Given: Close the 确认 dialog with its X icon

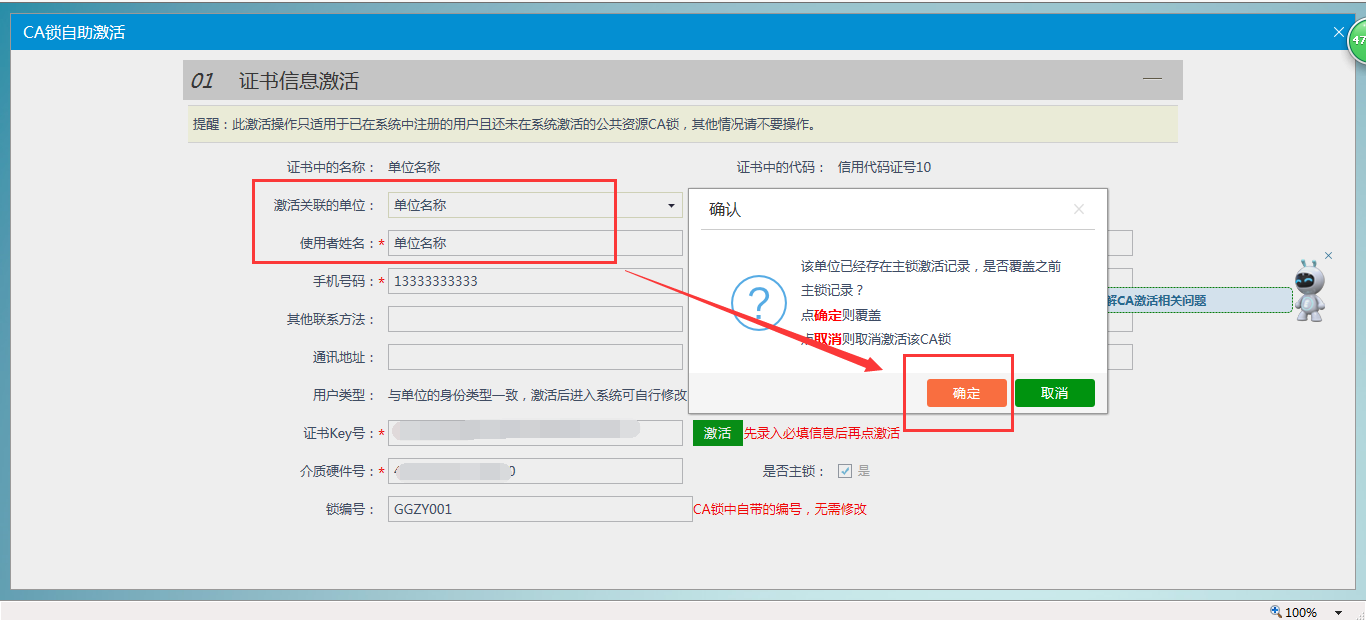Looking at the screenshot, I should pyautogui.click(x=1078, y=210).
